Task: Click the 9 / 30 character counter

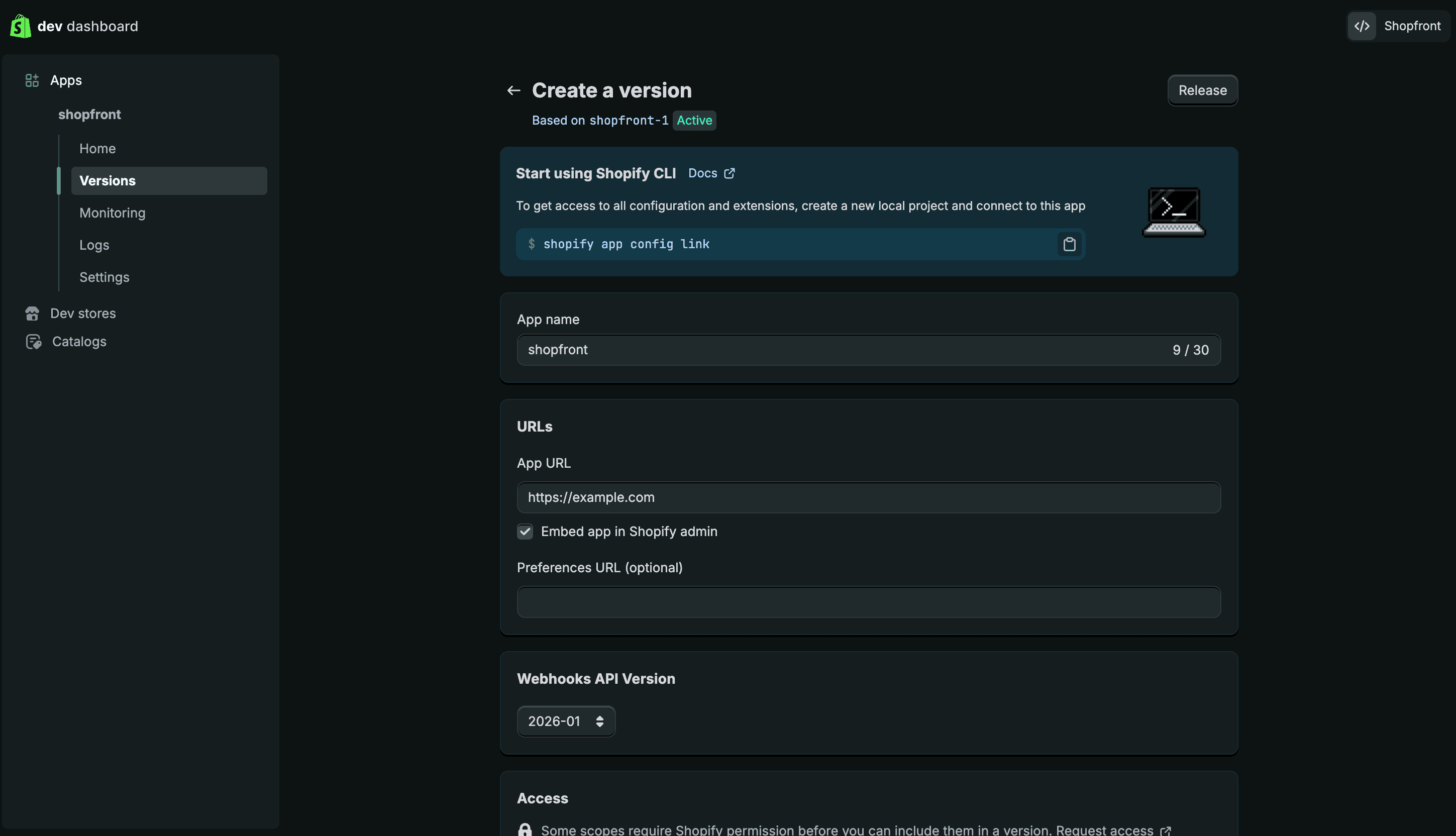Action: pos(1191,350)
